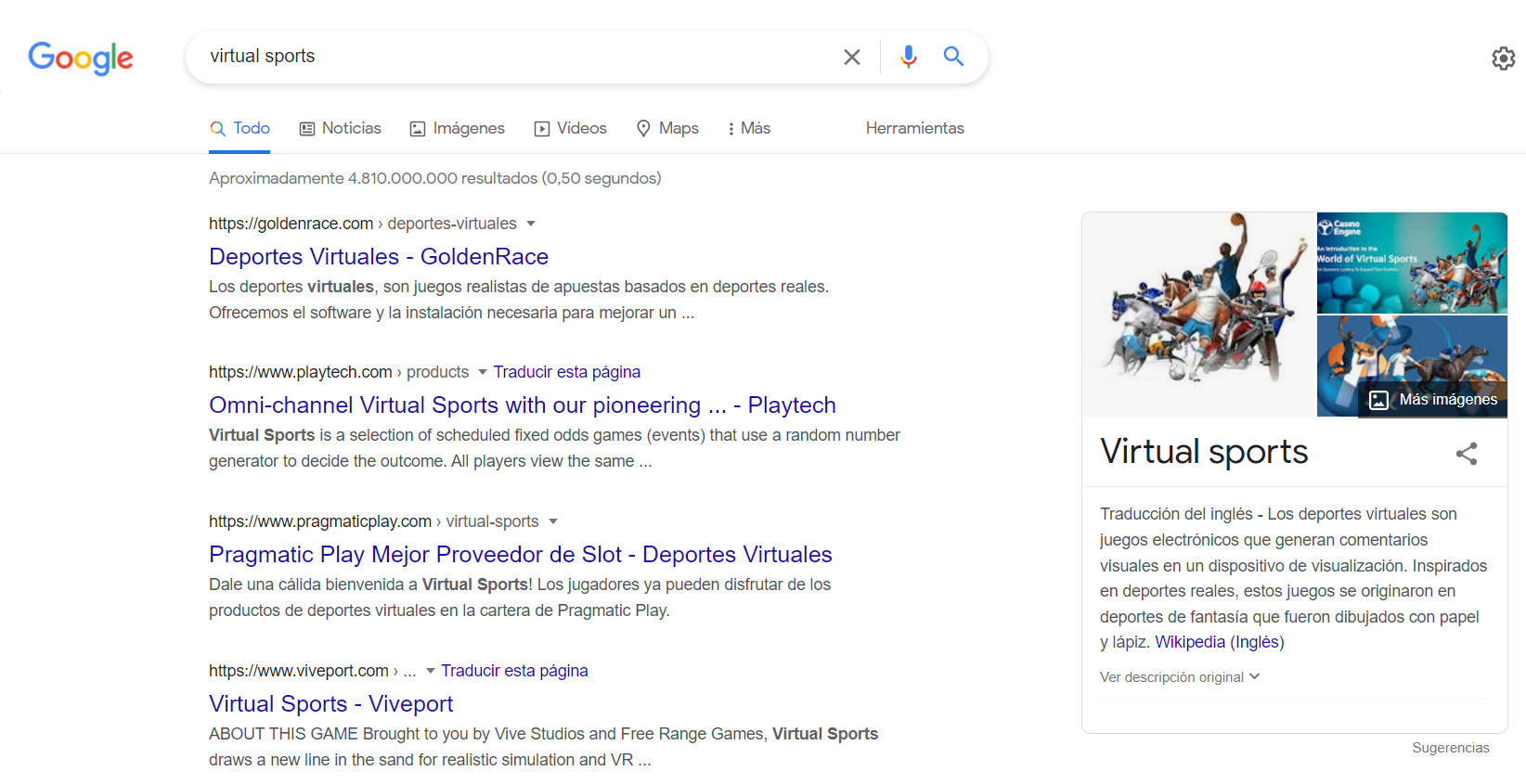This screenshot has height=784, width=1526.
Task: Click the https://www.viveport.com URL text
Action: pos(299,671)
